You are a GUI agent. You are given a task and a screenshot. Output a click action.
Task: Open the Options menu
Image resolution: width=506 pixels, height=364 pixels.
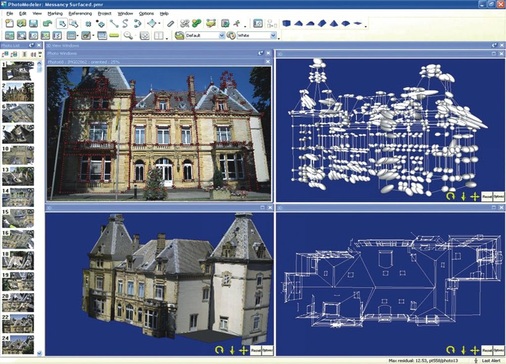pyautogui.click(x=146, y=13)
